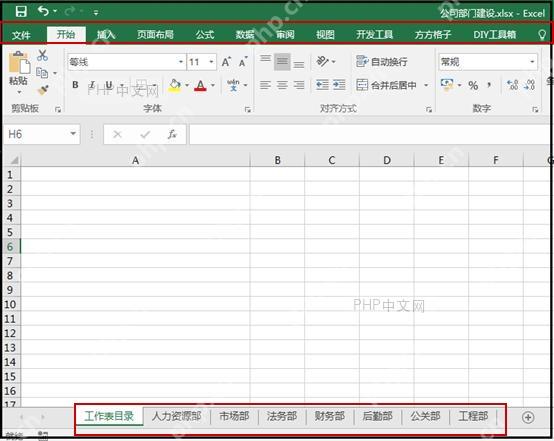Toggle Underline formatting
Viewport: 554px width, 441px height.
109,85
